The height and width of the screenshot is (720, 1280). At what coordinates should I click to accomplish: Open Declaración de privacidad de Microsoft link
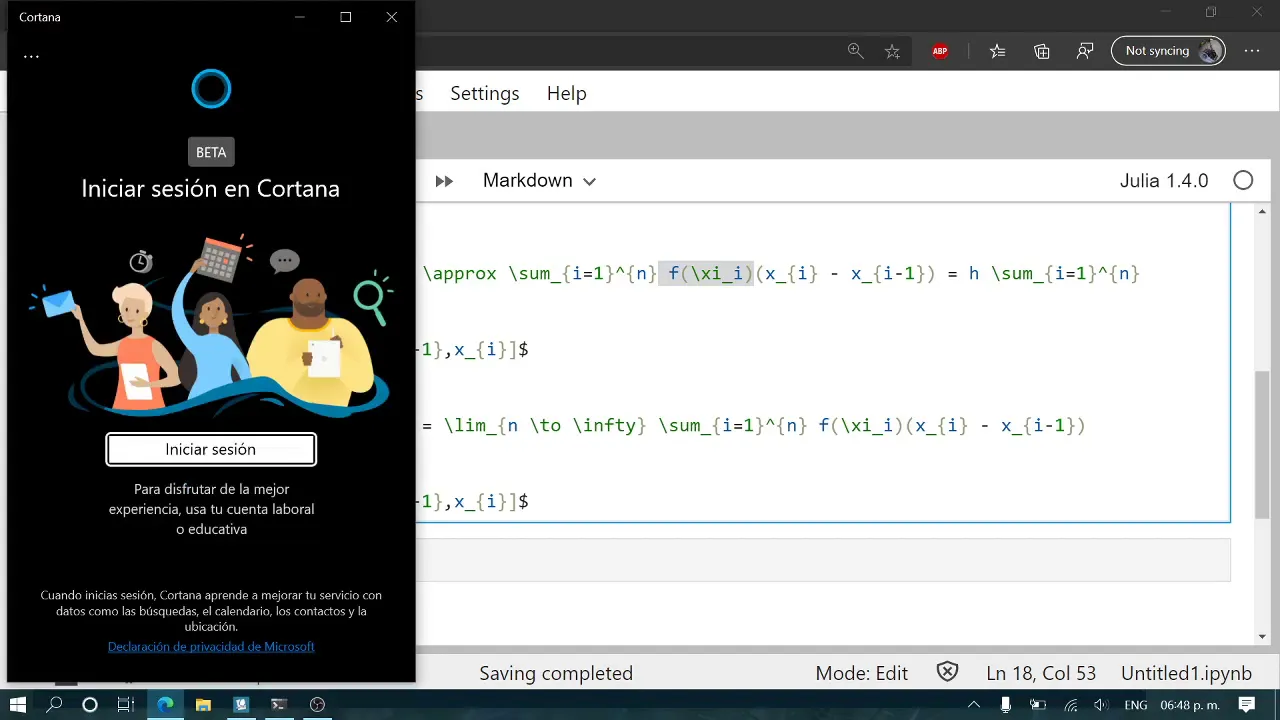pyautogui.click(x=211, y=647)
